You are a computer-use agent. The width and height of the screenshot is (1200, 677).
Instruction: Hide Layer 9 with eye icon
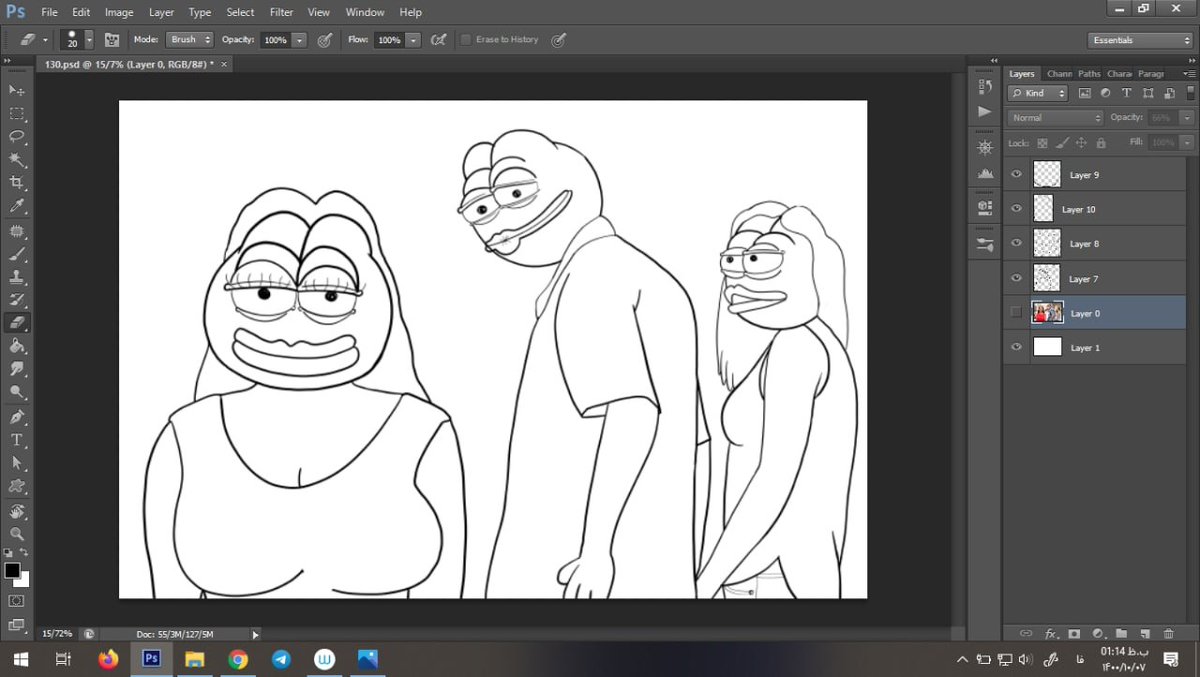[1017, 174]
